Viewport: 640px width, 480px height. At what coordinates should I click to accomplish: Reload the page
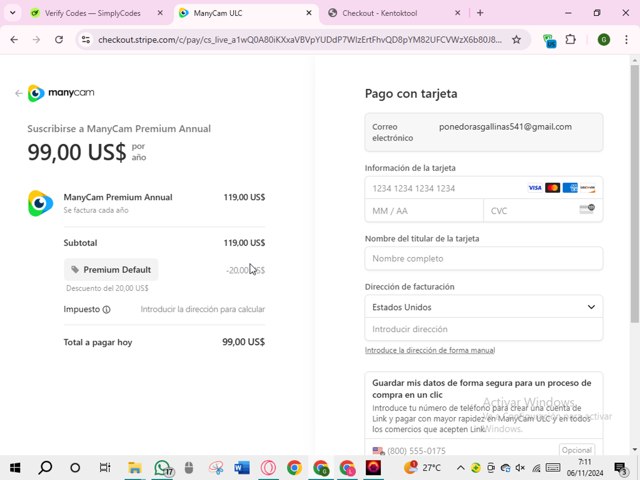pos(59,40)
